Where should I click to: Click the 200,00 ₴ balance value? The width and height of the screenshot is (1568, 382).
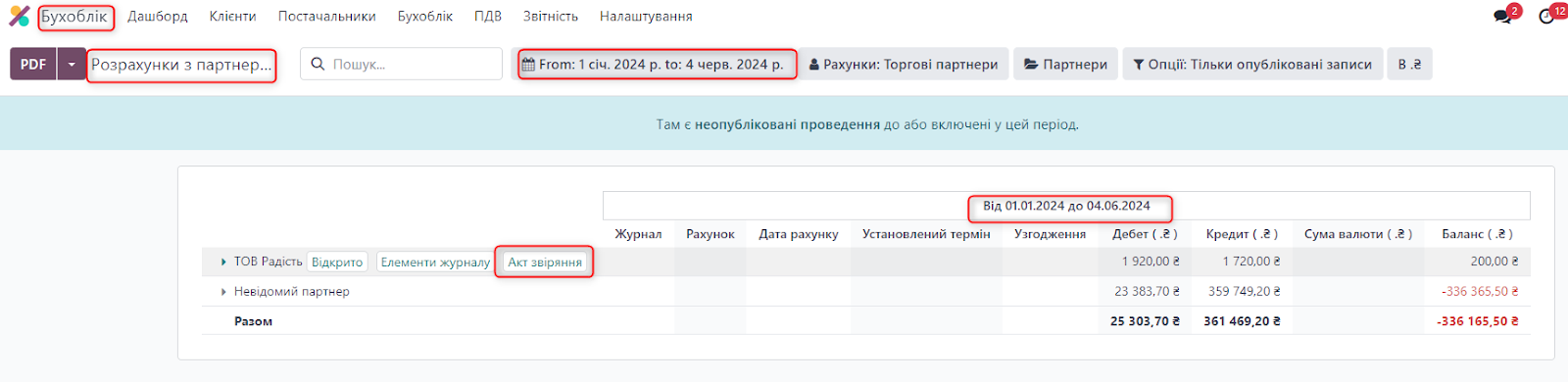[1494, 262]
